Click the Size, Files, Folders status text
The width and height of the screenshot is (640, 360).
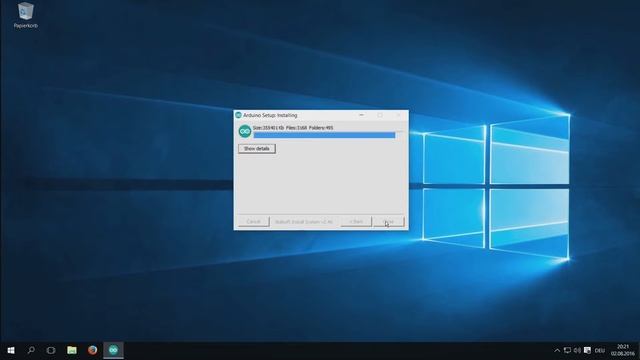point(293,128)
